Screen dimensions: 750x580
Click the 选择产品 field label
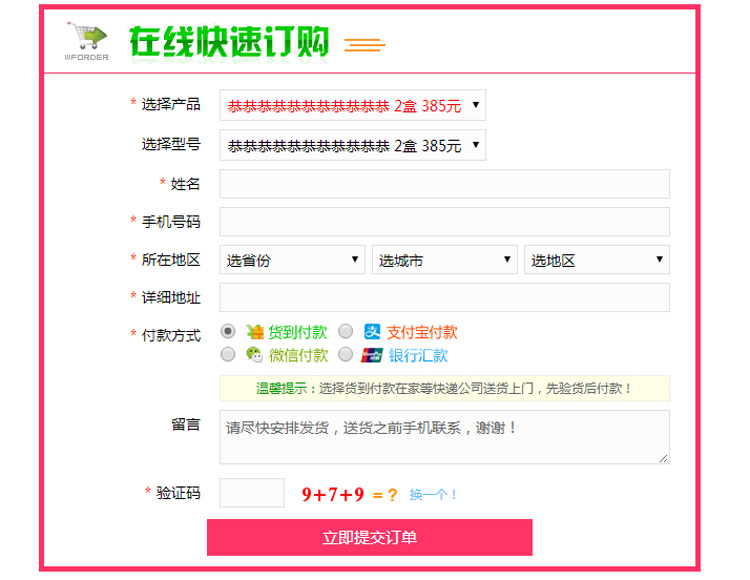coord(171,104)
